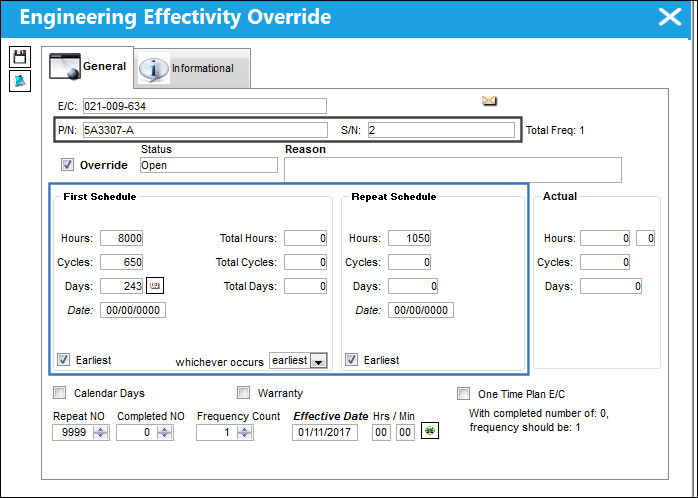The image size is (698, 498).
Task: Click the First Schedule Date field
Action: click(x=133, y=310)
